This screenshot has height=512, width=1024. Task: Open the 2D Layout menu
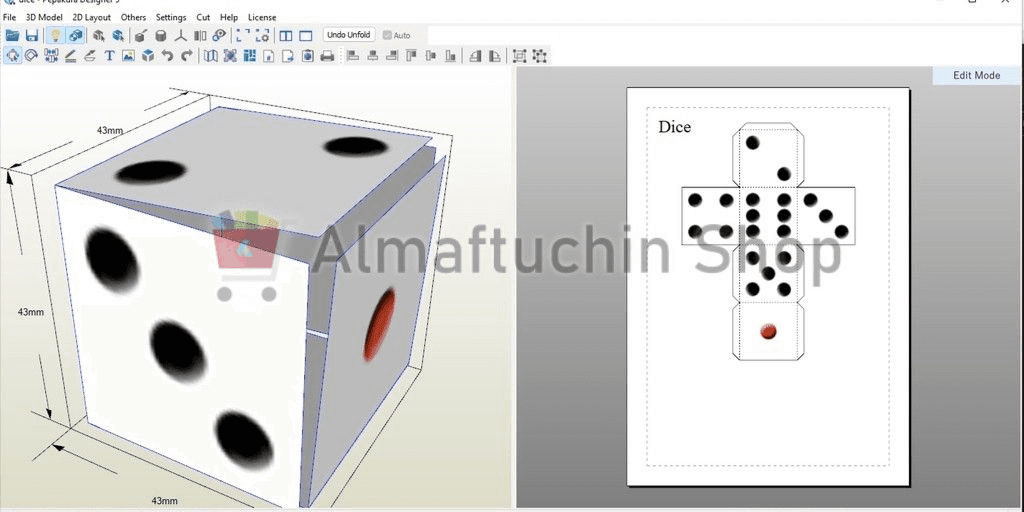(x=91, y=17)
